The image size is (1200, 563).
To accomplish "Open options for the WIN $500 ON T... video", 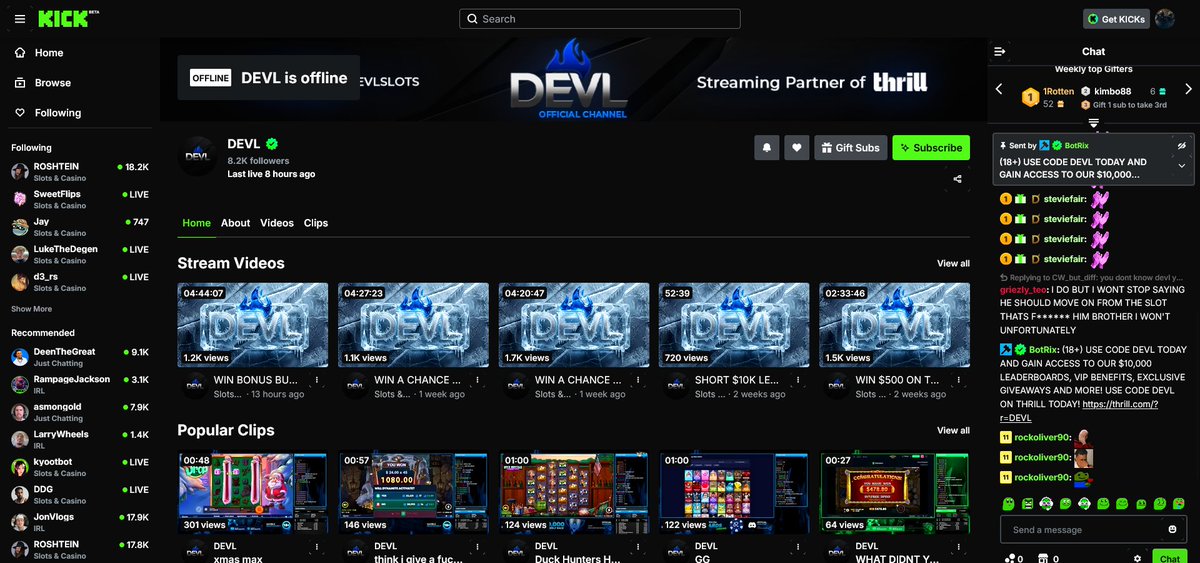I will [959, 379].
